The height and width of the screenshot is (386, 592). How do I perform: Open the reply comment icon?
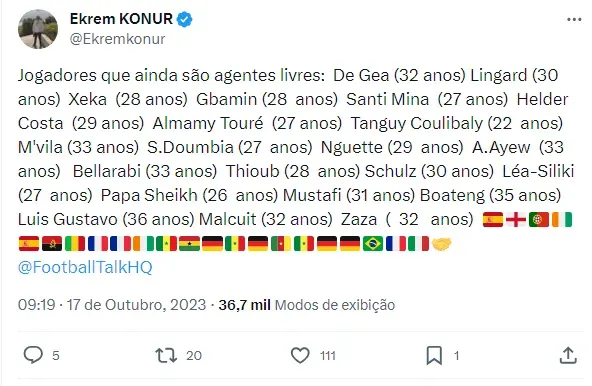[33, 355]
